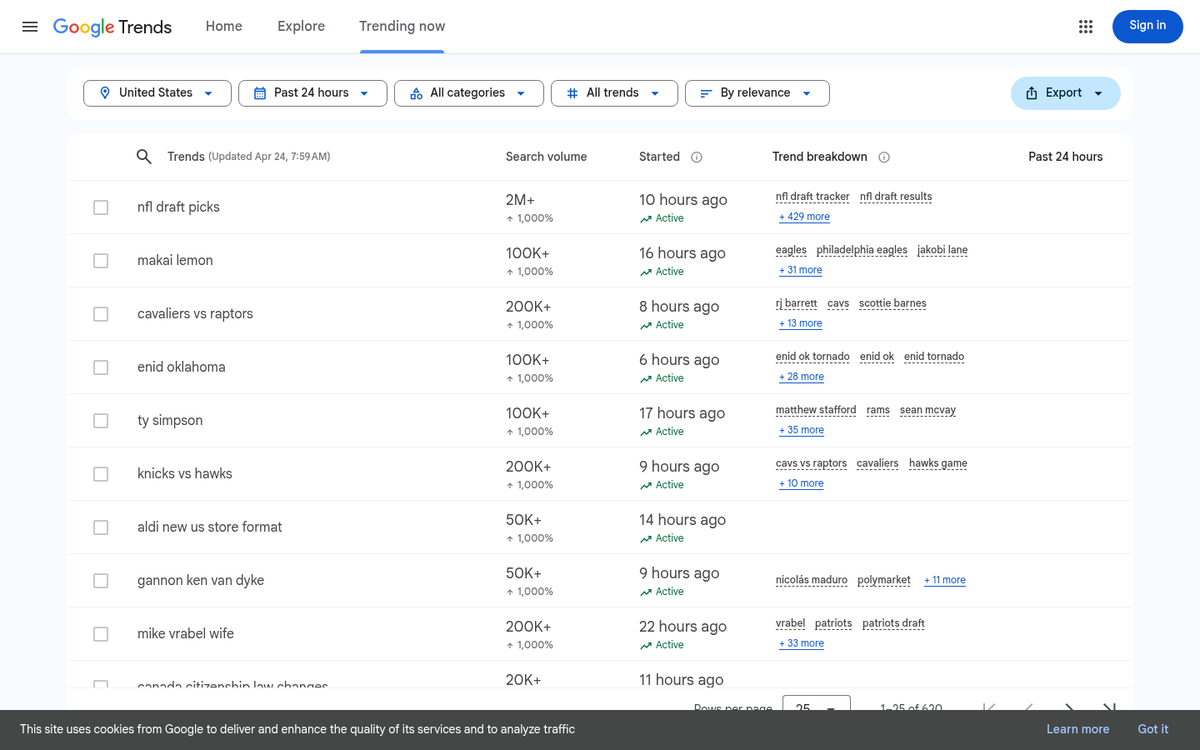Click the Sign in button
The width and height of the screenshot is (1200, 750).
pyautogui.click(x=1147, y=26)
